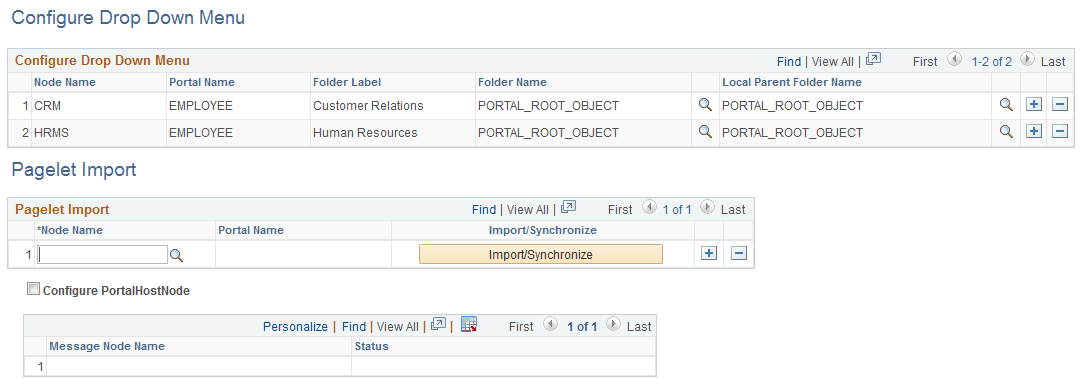Open Local Parent Folder lookup in HRMS row
1082x384 pixels.
click(1006, 131)
